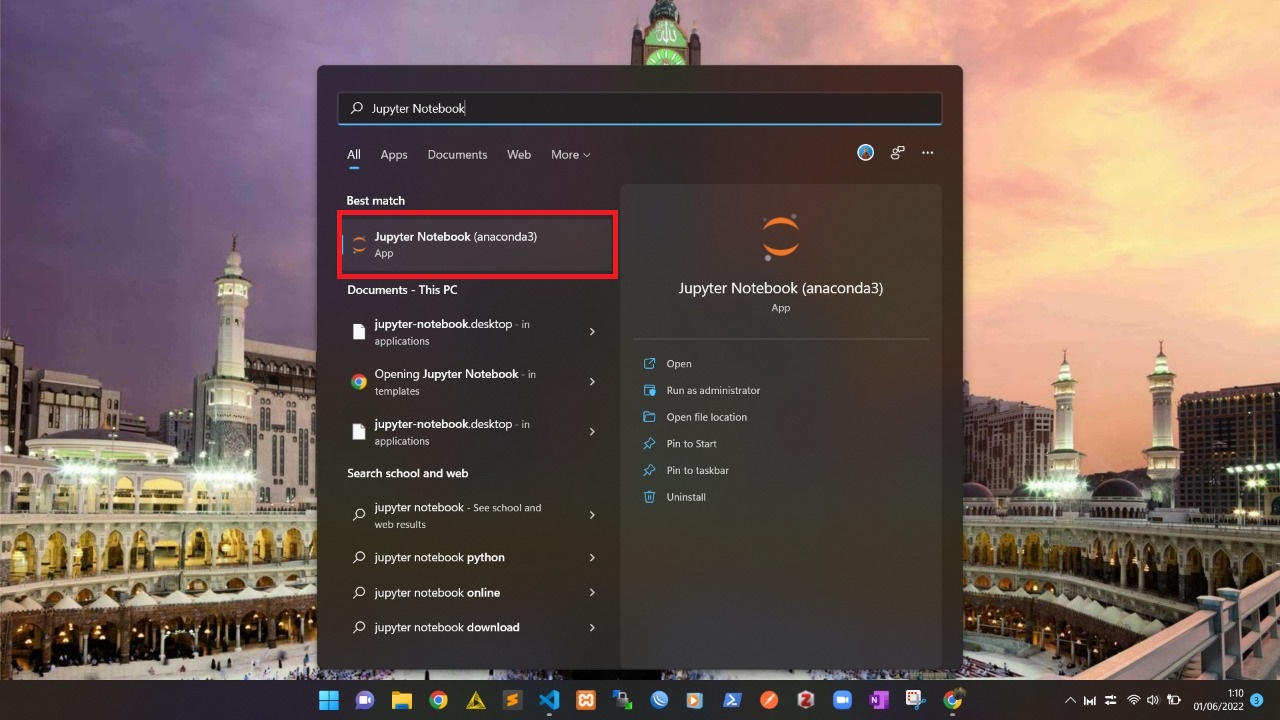The image size is (1280, 720).
Task: Open Teams Chat from taskbar
Action: [x=365, y=700]
